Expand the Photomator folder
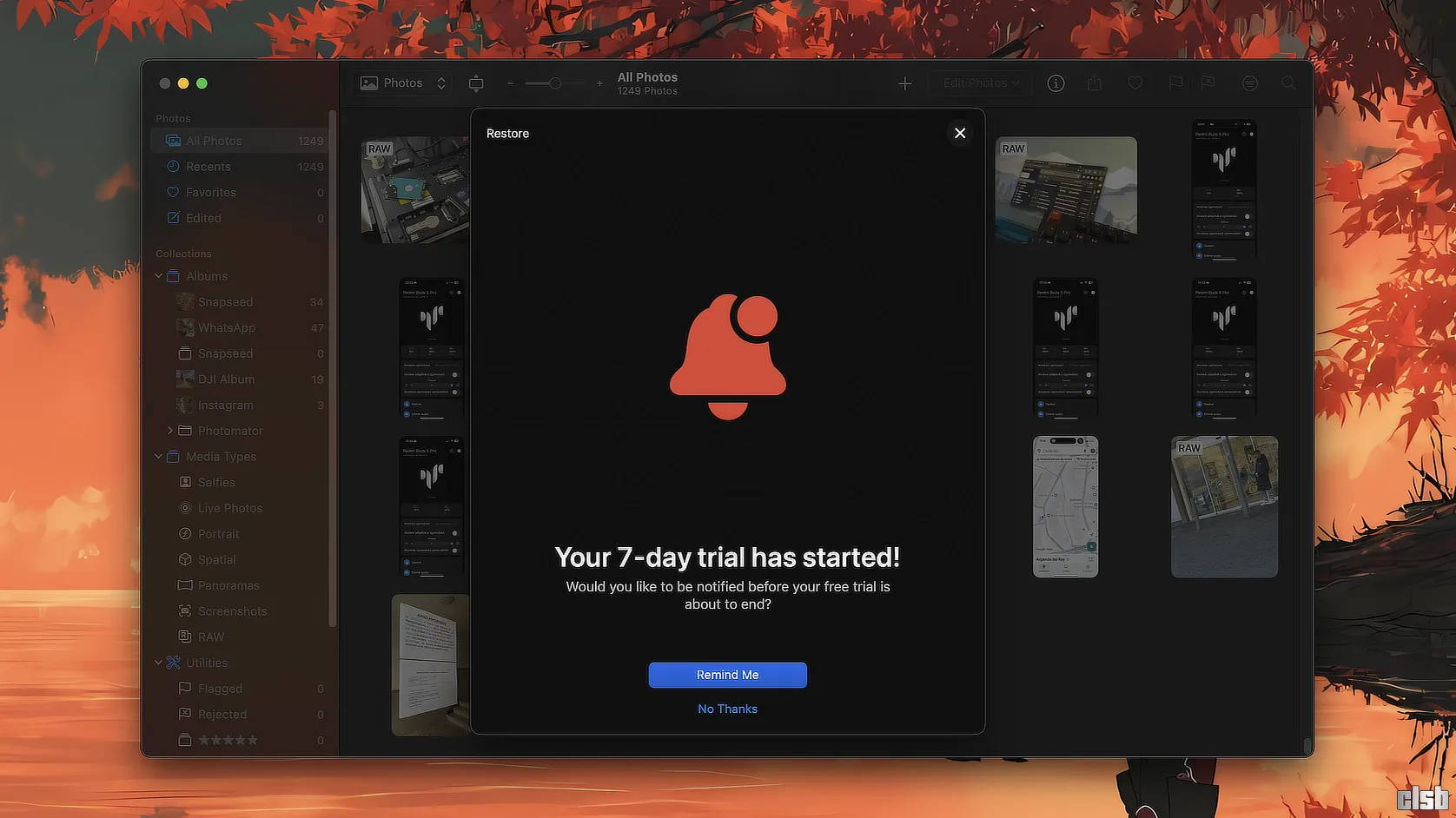This screenshot has height=818, width=1456. [170, 431]
